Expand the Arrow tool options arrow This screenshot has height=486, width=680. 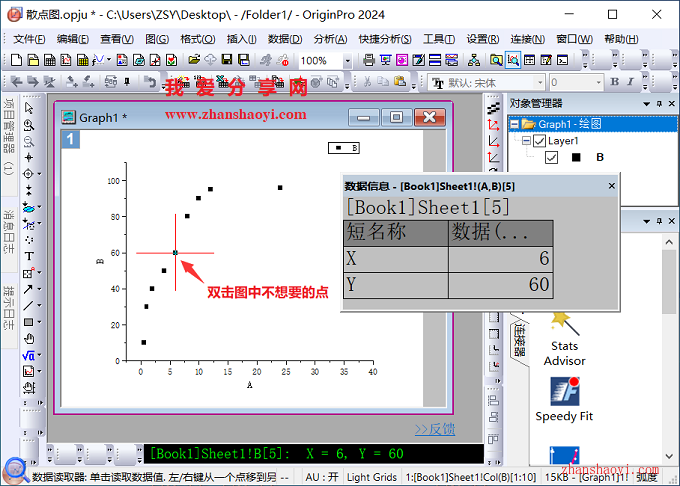coord(39,289)
